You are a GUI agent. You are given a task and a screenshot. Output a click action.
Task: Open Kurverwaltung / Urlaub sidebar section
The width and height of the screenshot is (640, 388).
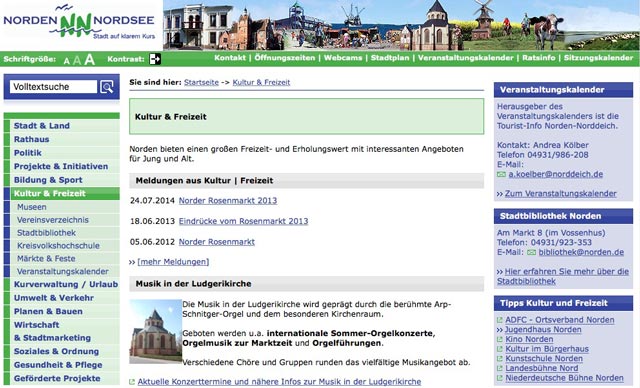click(66, 284)
